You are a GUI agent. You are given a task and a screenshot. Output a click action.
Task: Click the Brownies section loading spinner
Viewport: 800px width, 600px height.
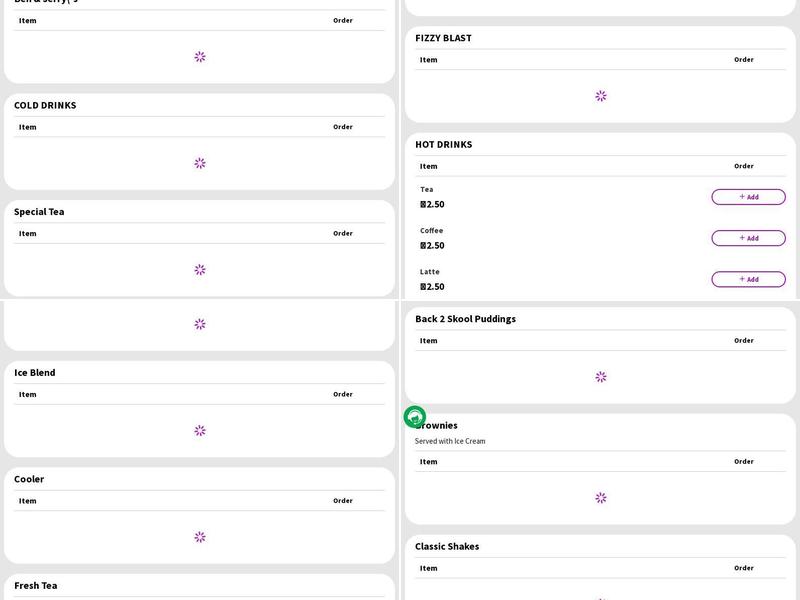tap(601, 498)
